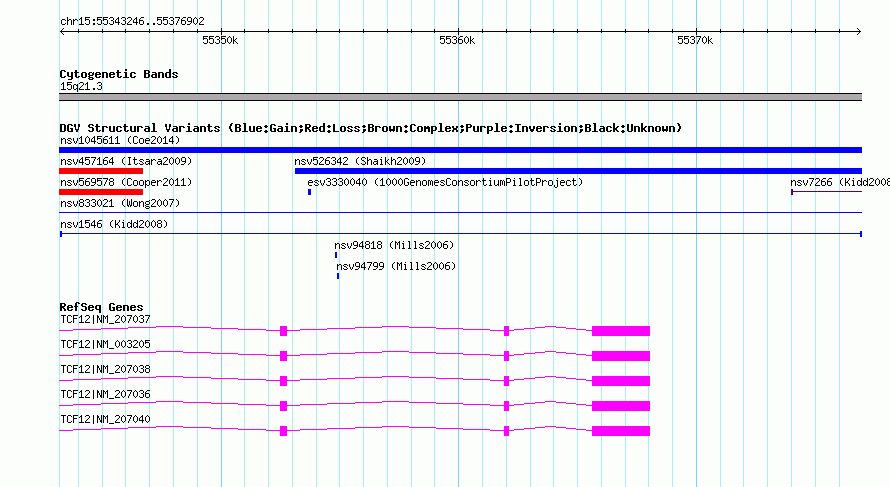This screenshot has width=890, height=487.
Task: Click the large exon of TCF12|NM_207040
Action: pos(621,431)
